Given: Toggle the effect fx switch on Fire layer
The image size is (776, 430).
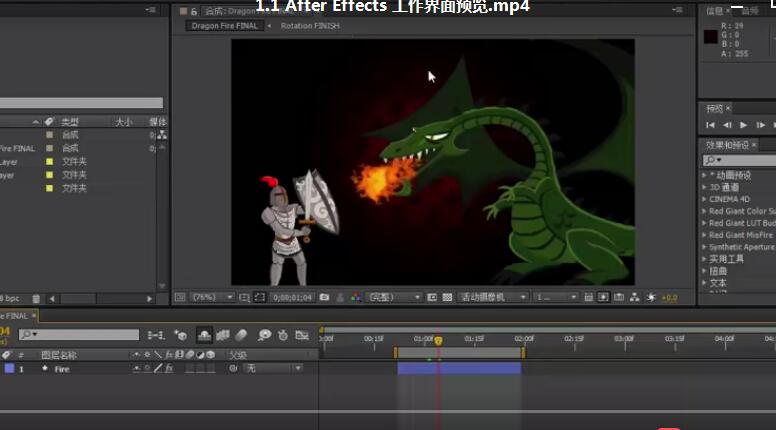Looking at the screenshot, I should (169, 369).
